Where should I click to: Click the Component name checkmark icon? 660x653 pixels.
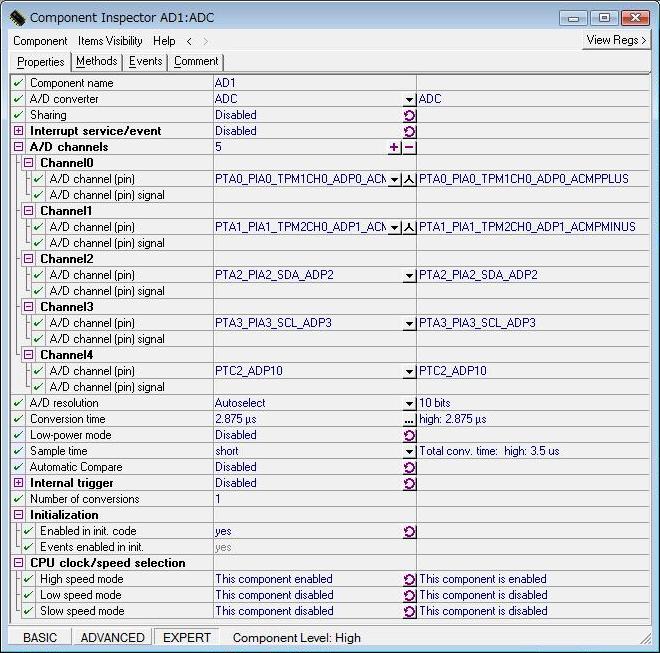pyautogui.click(x=18, y=83)
